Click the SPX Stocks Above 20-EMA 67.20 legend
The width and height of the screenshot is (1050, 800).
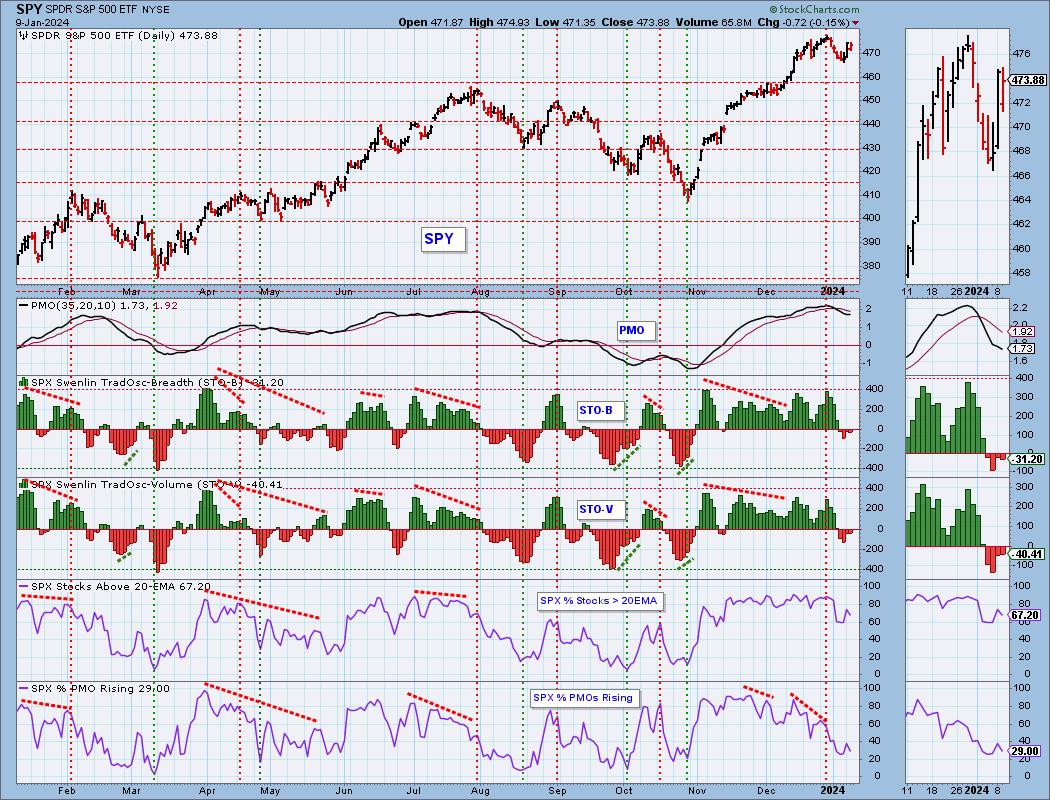coord(121,586)
